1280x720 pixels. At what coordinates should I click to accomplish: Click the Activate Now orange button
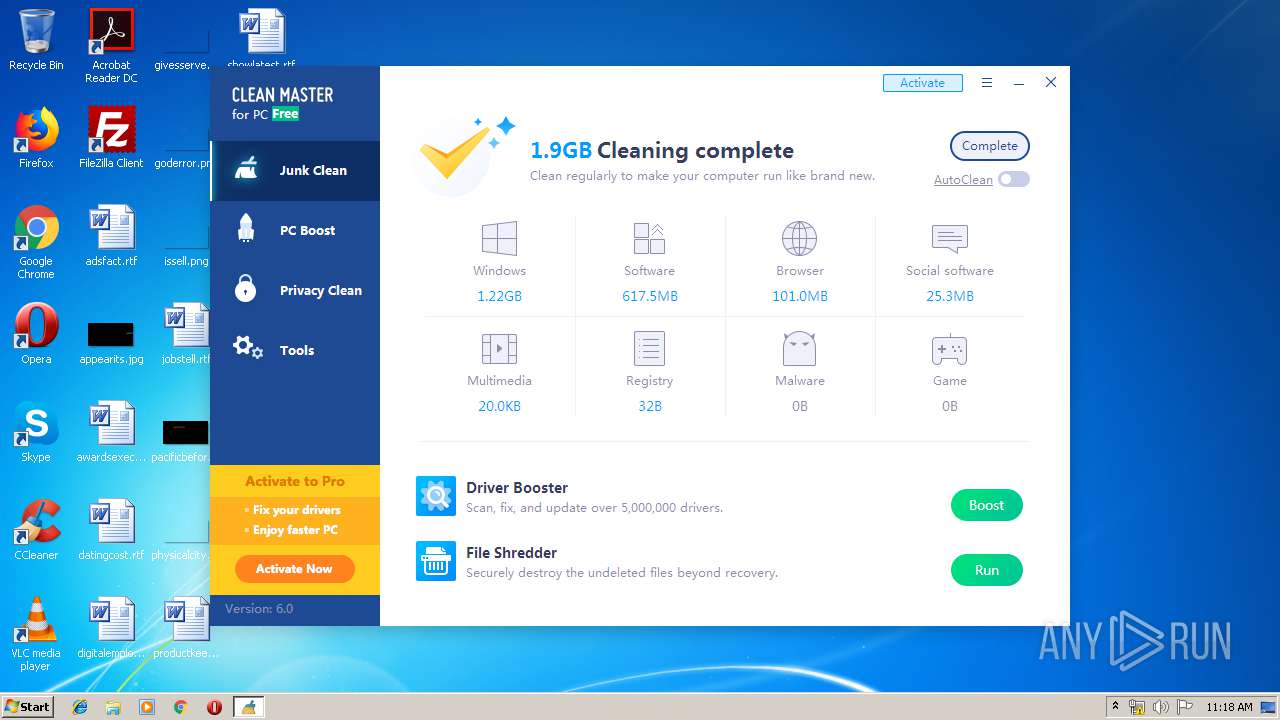[294, 569]
